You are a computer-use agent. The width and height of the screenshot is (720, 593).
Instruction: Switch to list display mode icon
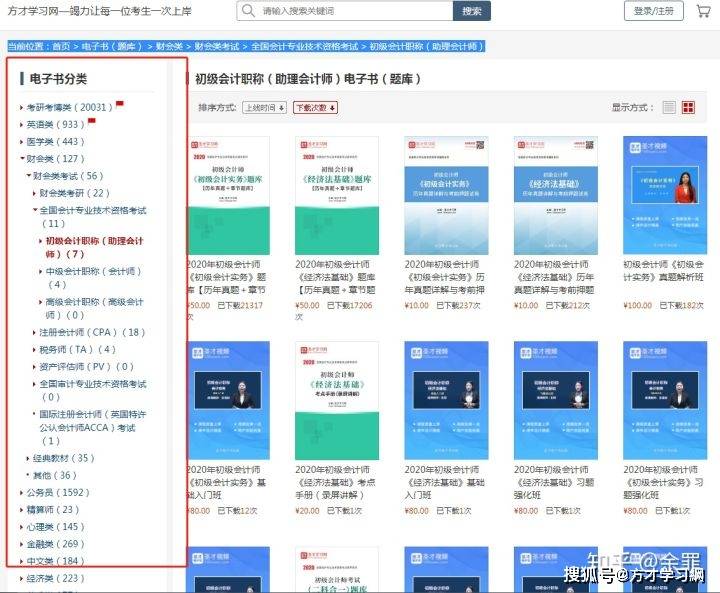point(669,107)
